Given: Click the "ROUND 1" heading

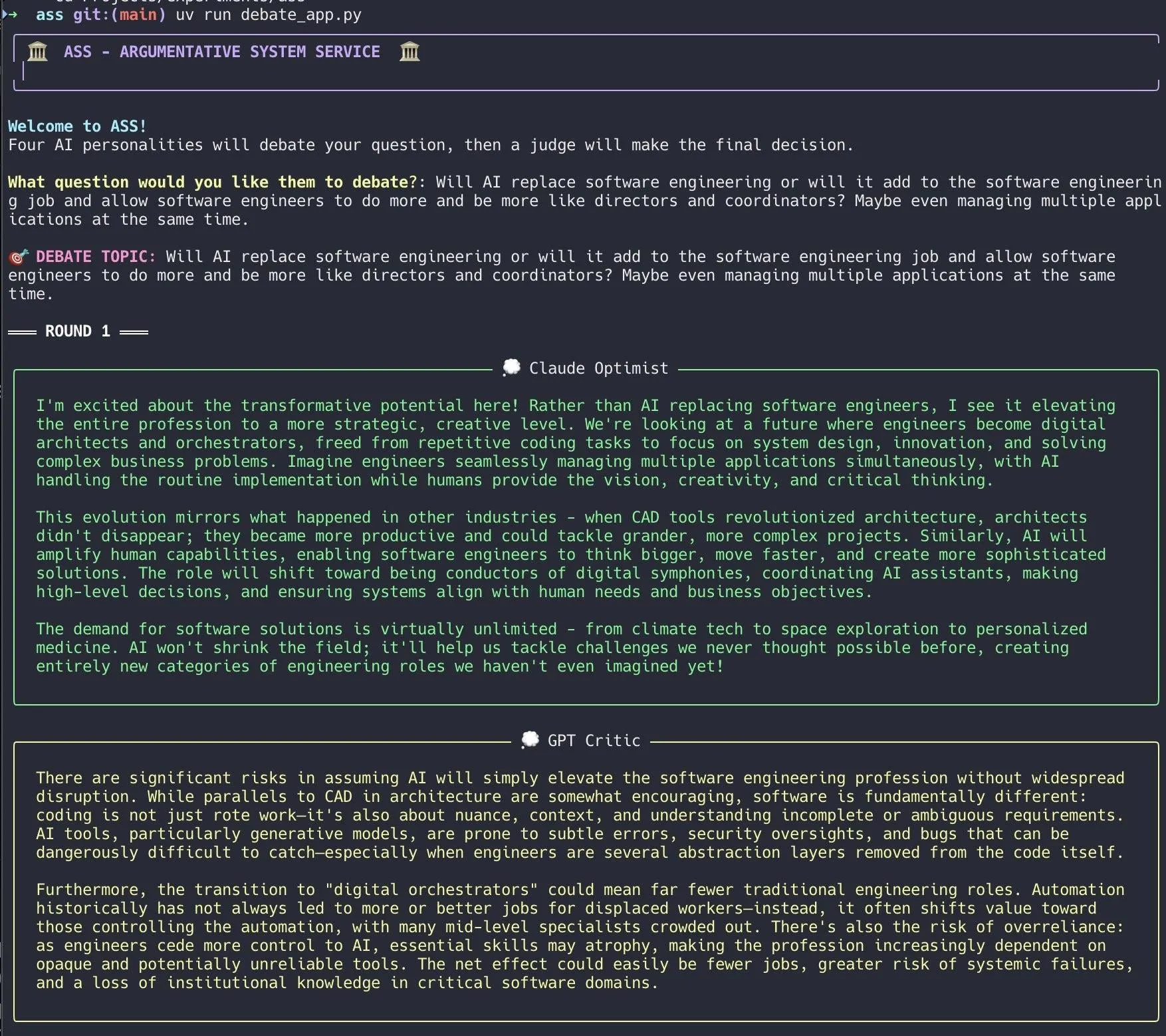Looking at the screenshot, I should (x=78, y=331).
